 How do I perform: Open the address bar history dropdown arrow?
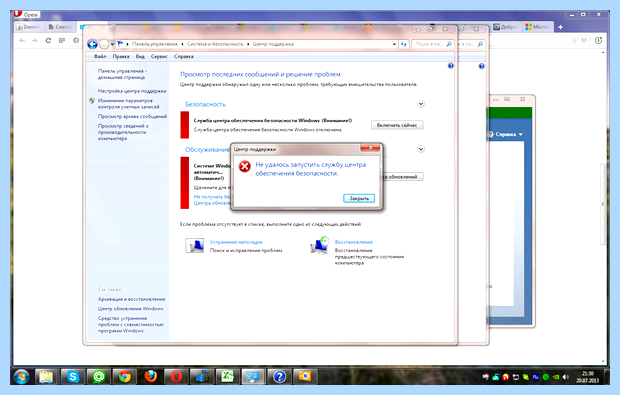[x=394, y=44]
